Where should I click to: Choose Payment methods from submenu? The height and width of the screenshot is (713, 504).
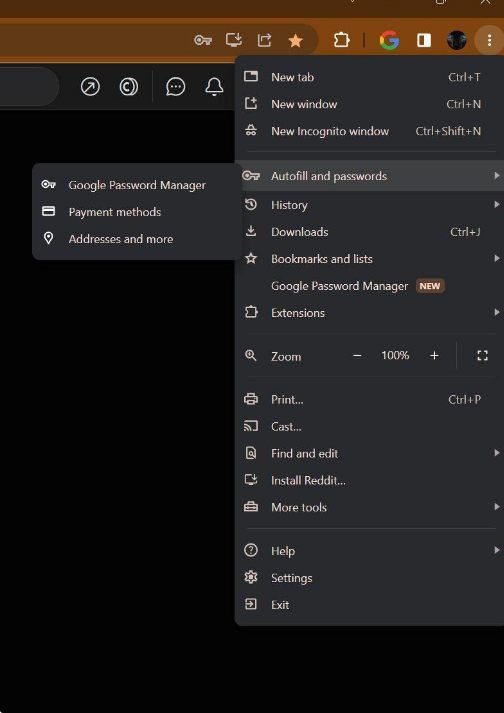point(136,212)
